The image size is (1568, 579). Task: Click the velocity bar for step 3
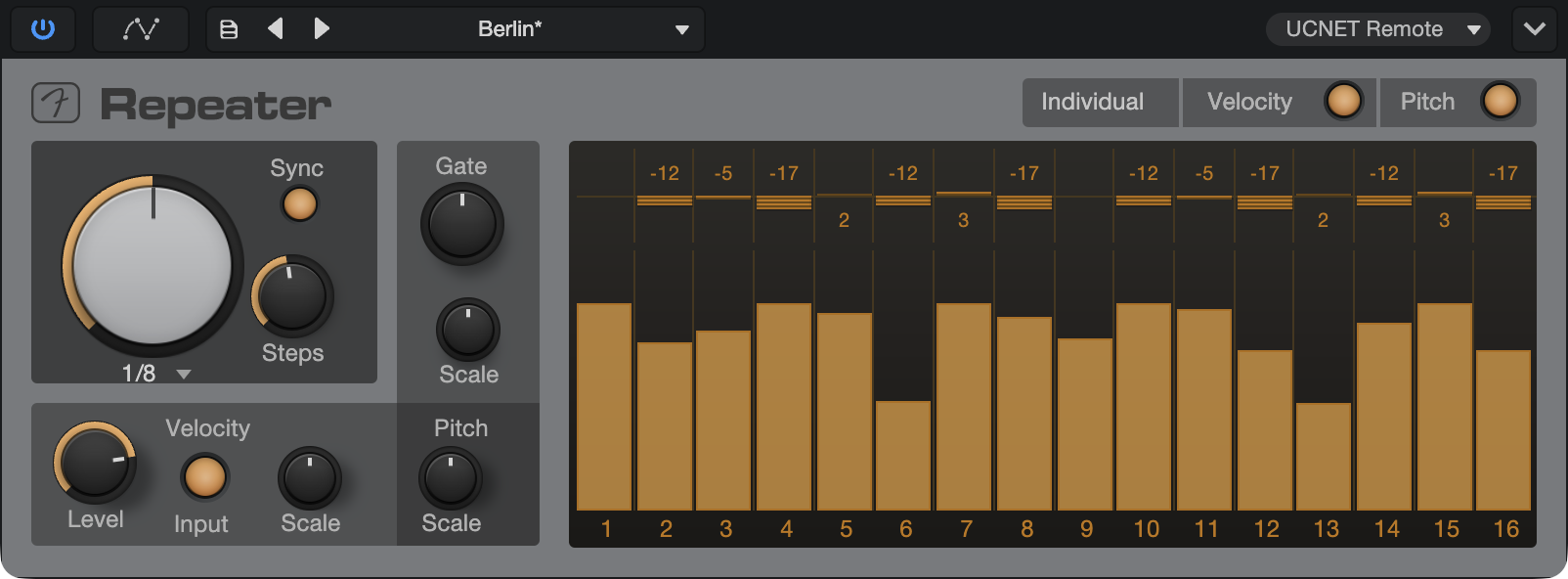point(723,421)
